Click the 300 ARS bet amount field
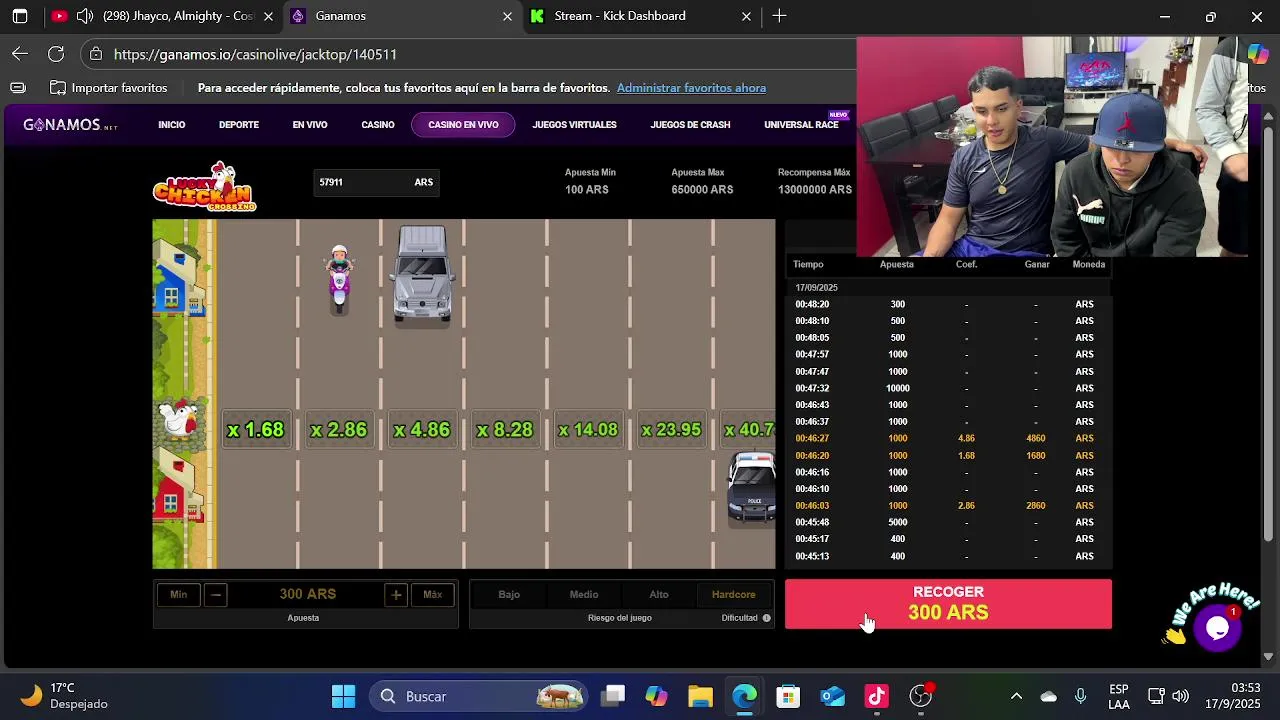This screenshot has width=1280, height=720. (x=307, y=594)
